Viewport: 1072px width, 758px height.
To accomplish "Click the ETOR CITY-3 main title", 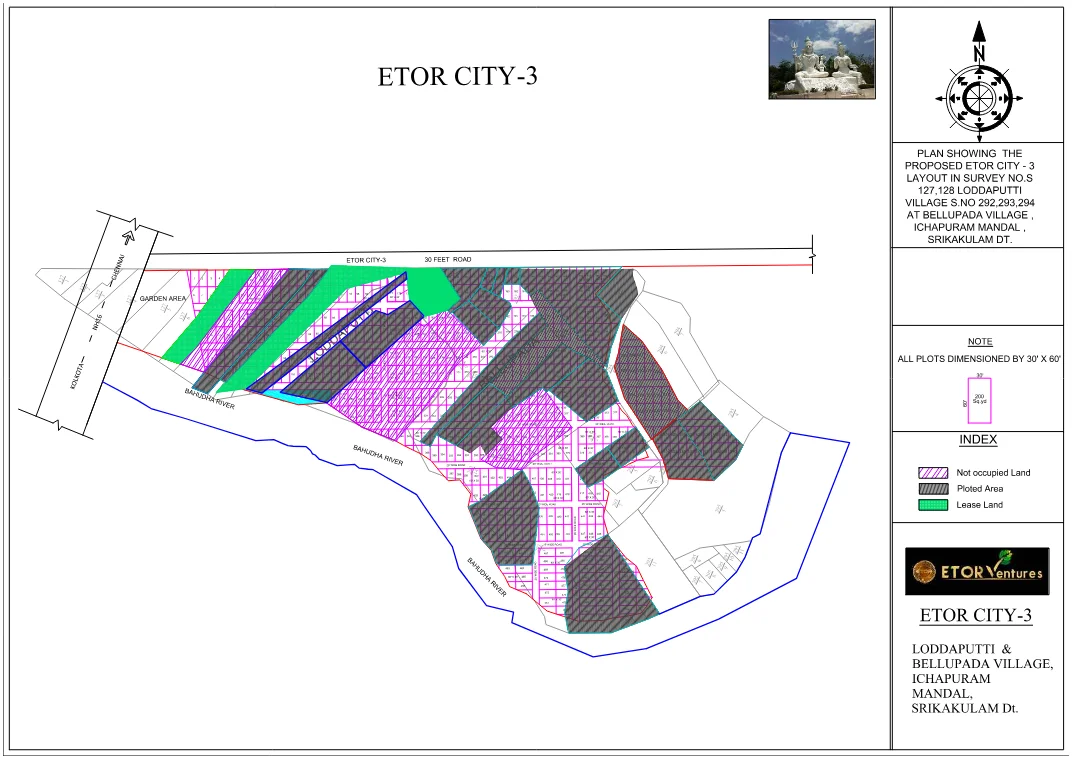I will tap(457, 76).
